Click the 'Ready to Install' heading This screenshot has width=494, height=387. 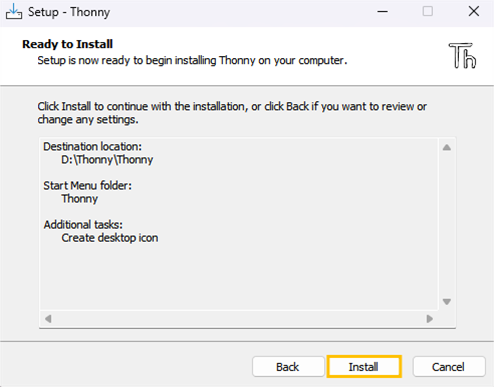(67, 44)
